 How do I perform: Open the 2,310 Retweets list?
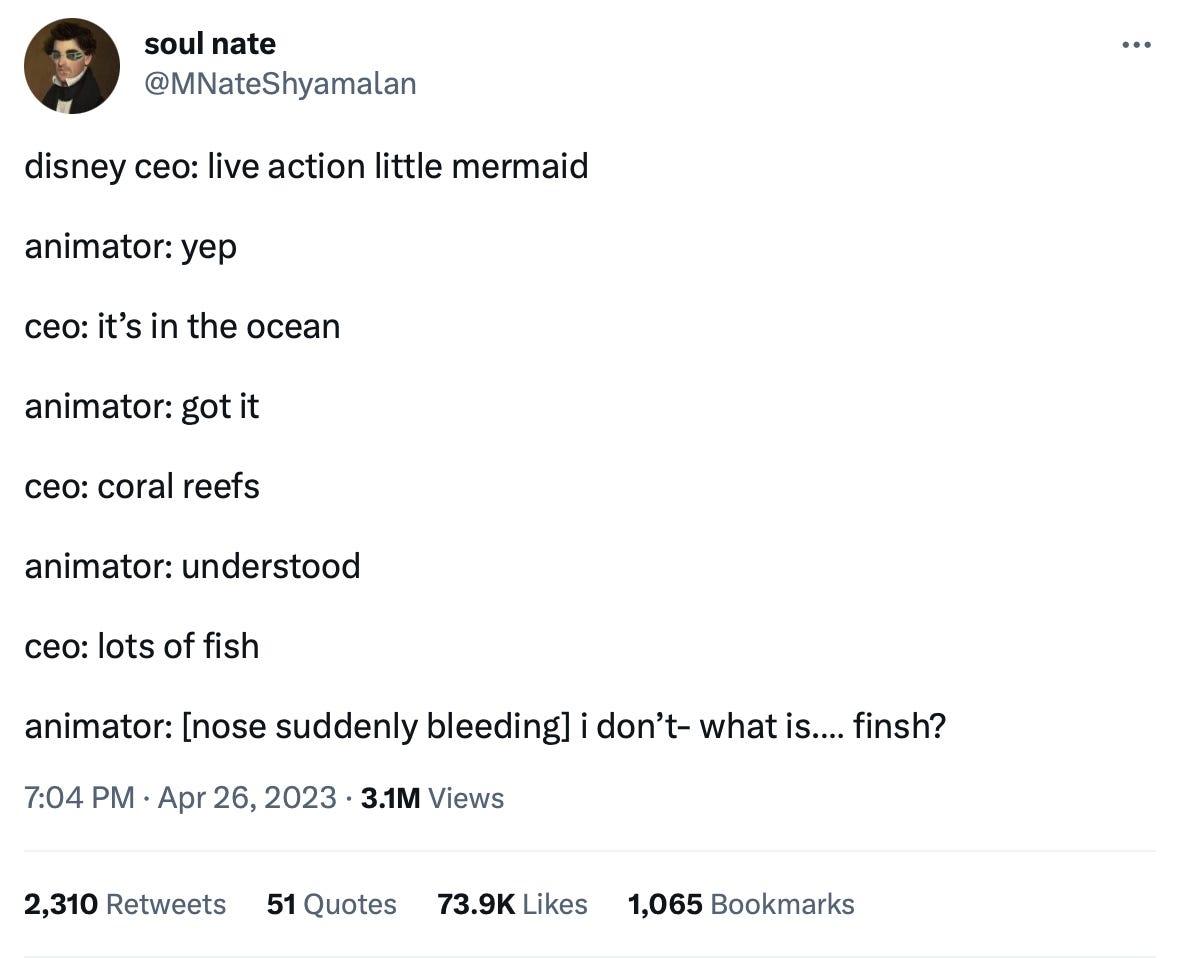click(125, 904)
